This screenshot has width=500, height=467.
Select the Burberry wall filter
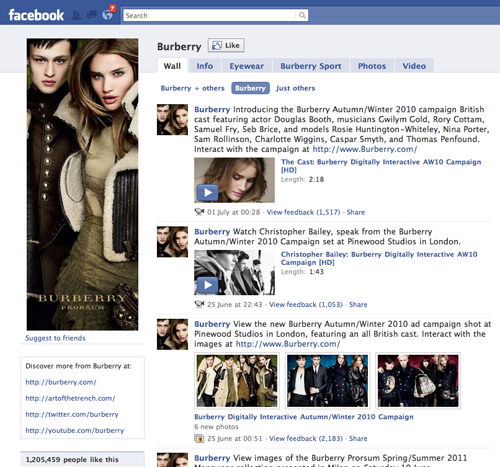(250, 88)
